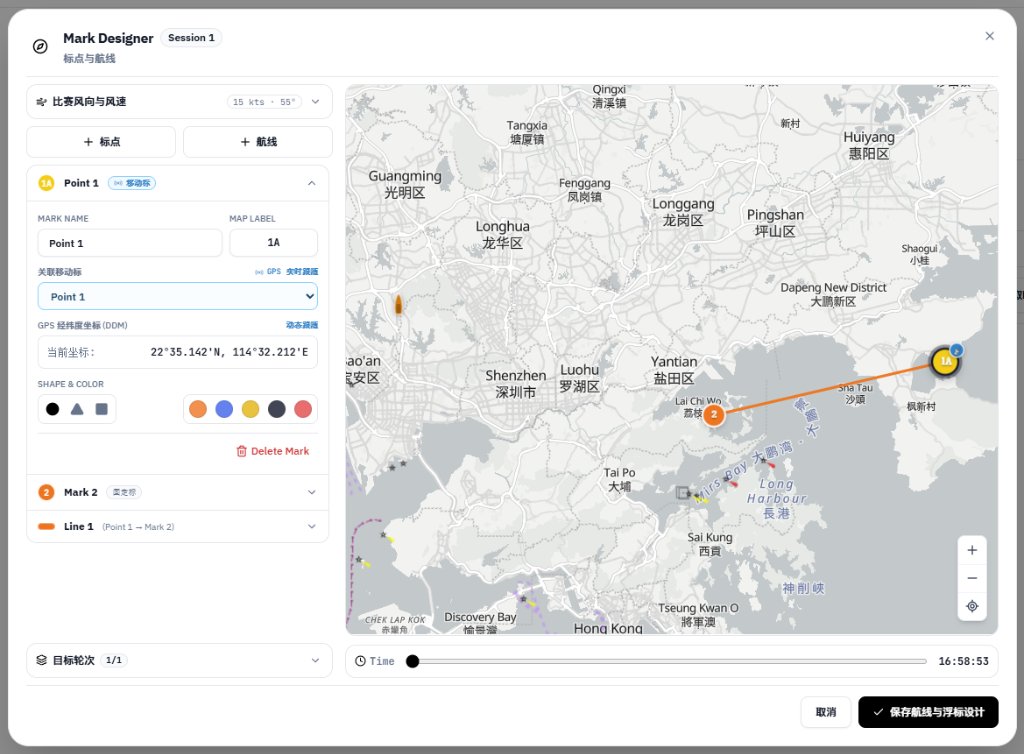Select the 1A marker on the map

945,361
